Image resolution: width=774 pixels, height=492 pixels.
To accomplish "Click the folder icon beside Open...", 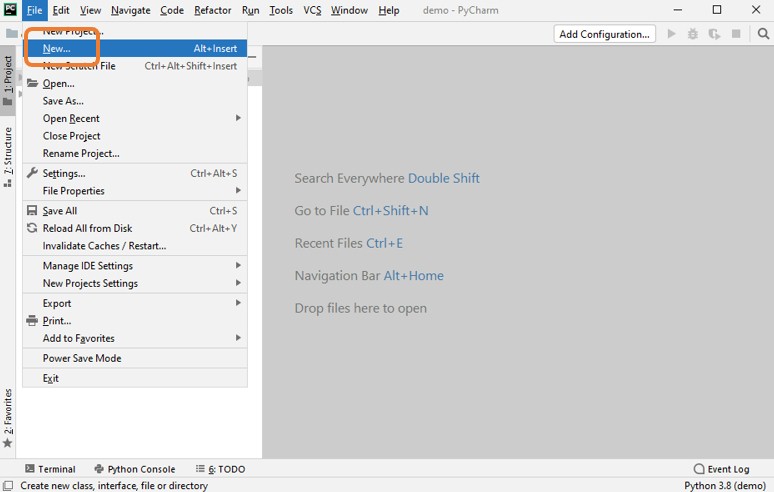I will [32, 83].
